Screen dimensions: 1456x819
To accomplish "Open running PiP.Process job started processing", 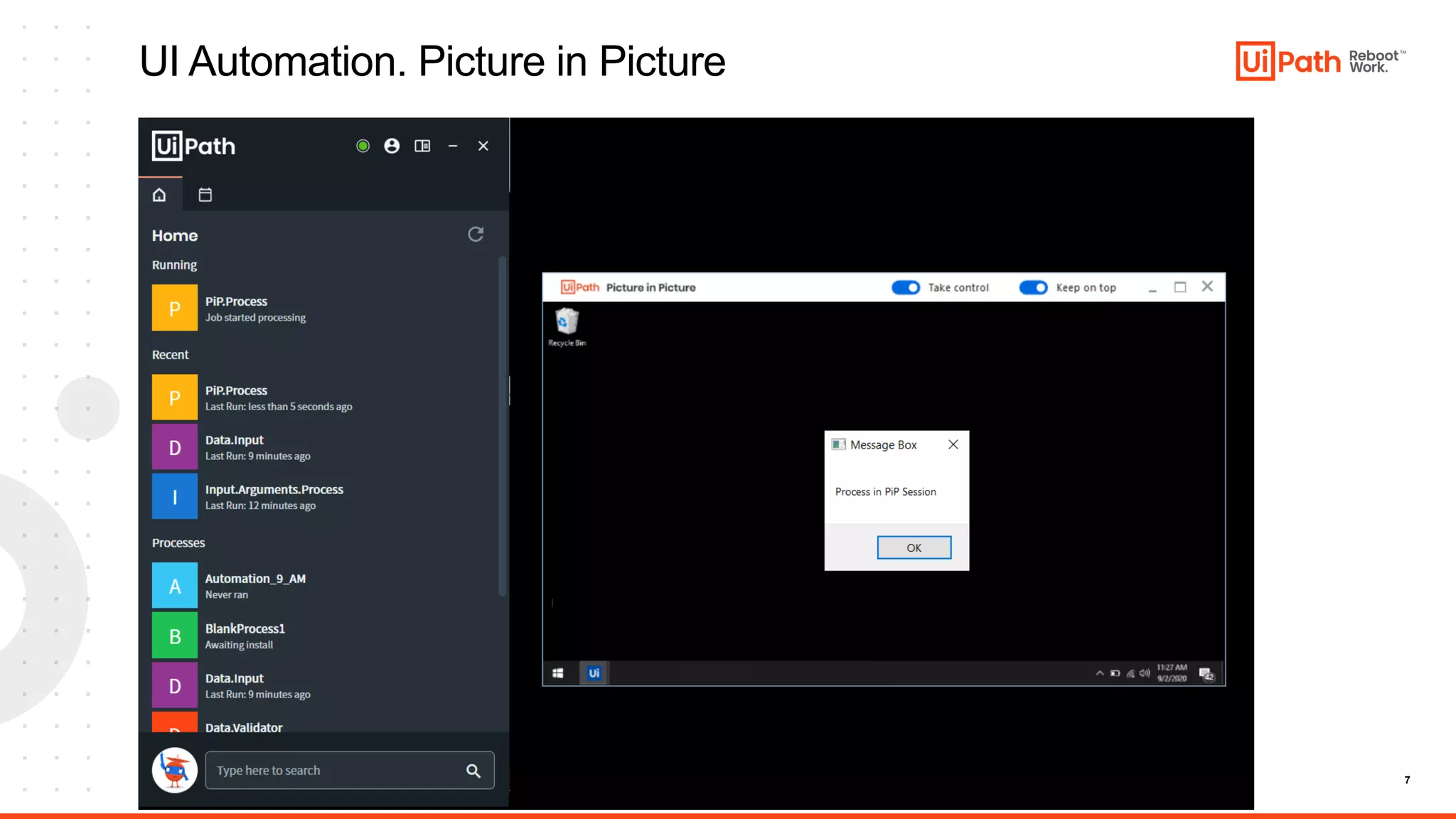I will pyautogui.click(x=323, y=309).
